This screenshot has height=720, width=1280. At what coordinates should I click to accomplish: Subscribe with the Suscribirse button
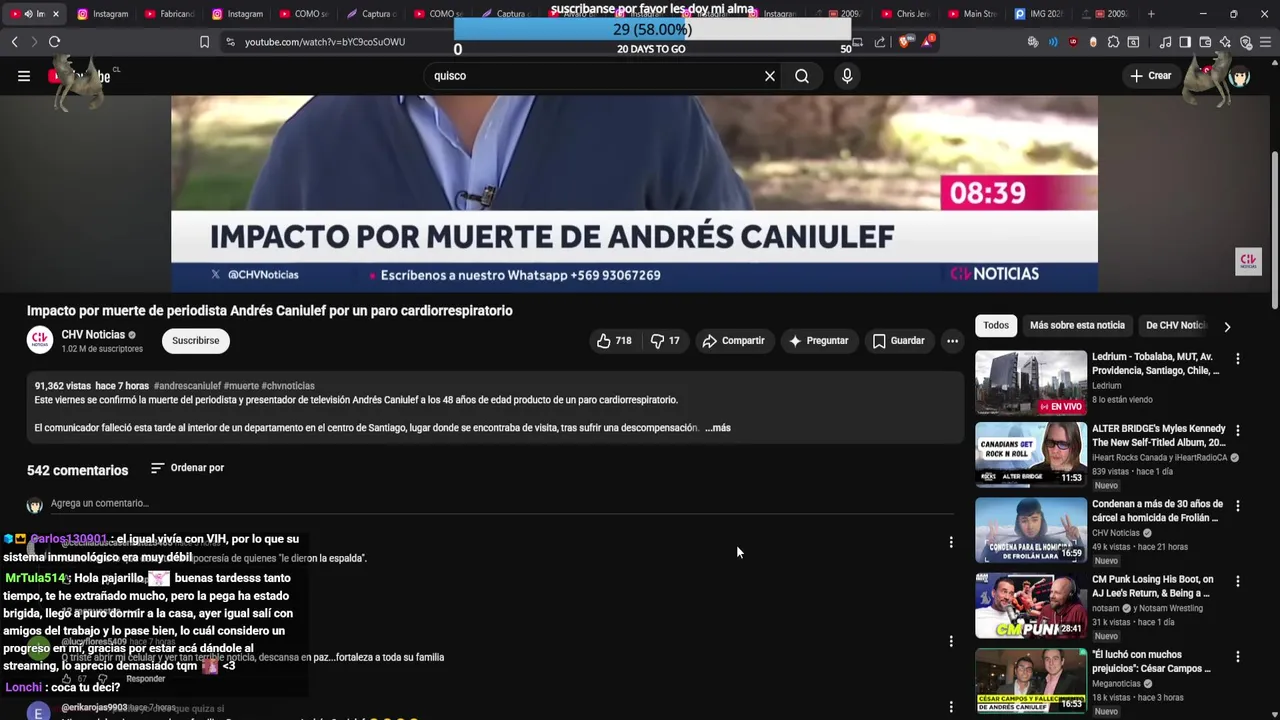(195, 341)
